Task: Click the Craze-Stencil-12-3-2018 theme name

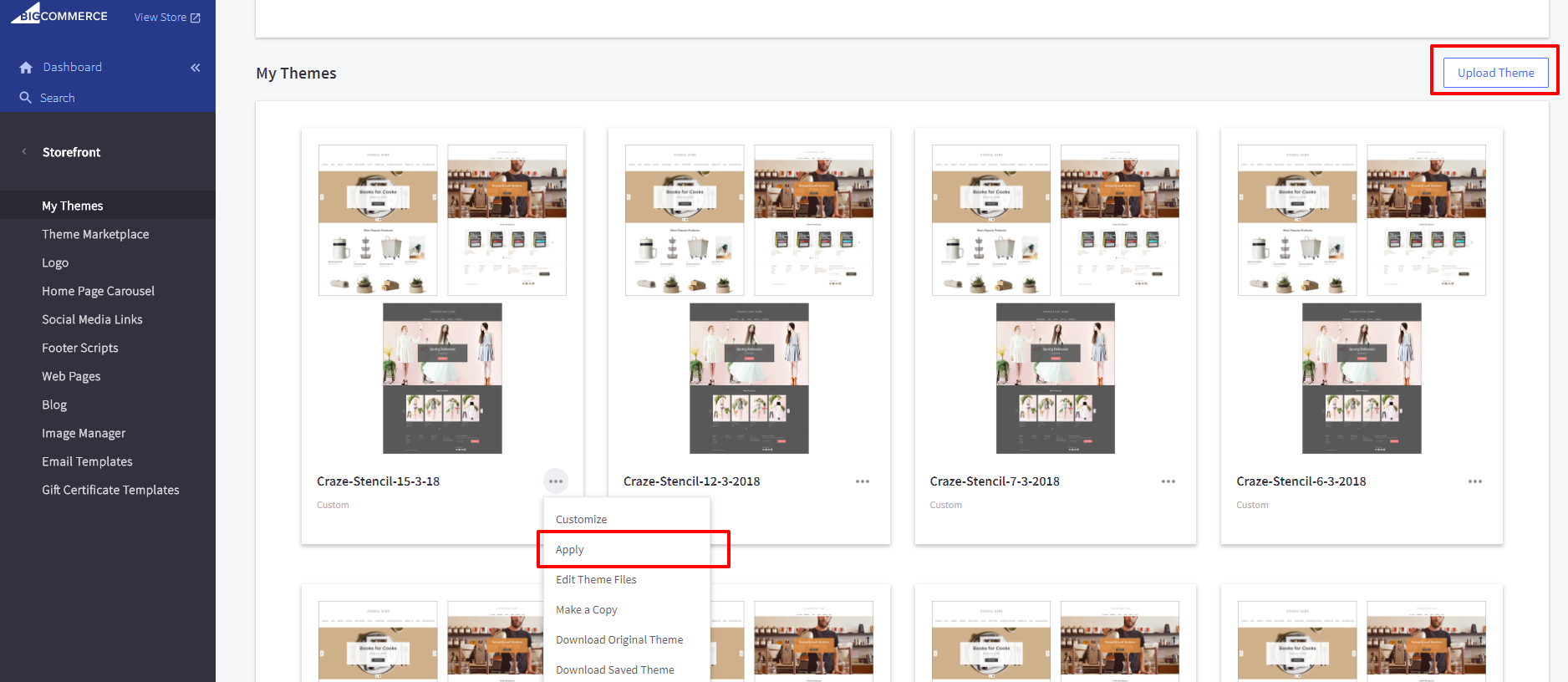Action: click(x=691, y=481)
